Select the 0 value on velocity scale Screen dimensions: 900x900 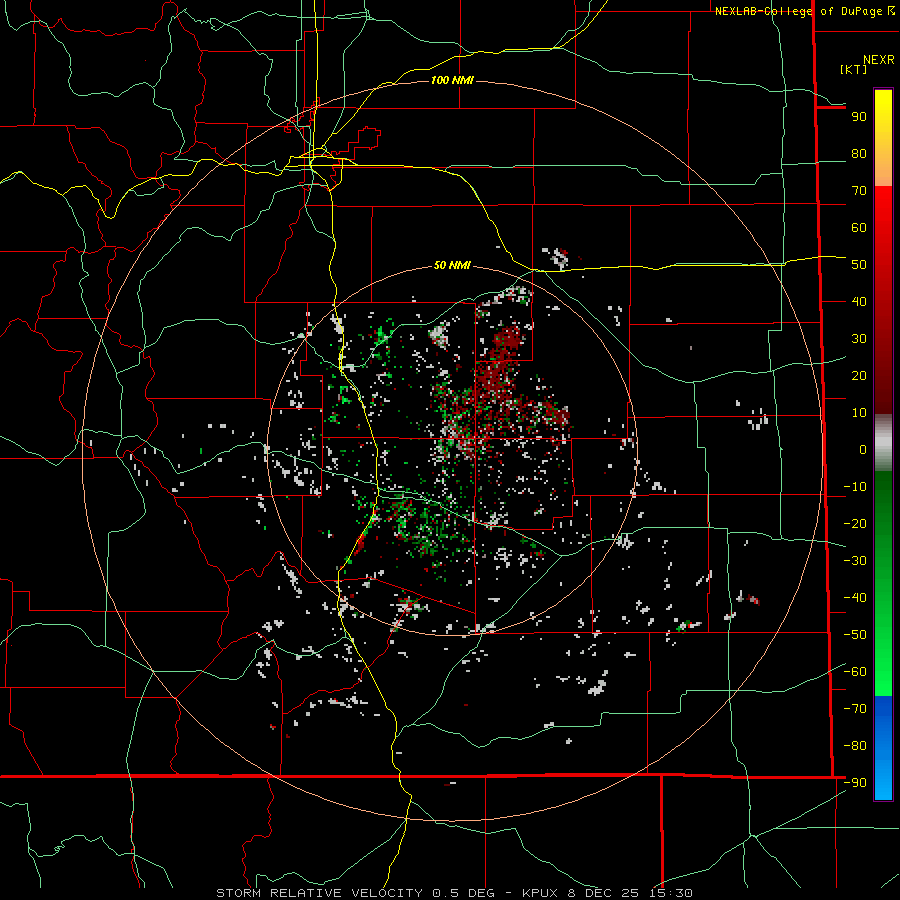(x=863, y=450)
